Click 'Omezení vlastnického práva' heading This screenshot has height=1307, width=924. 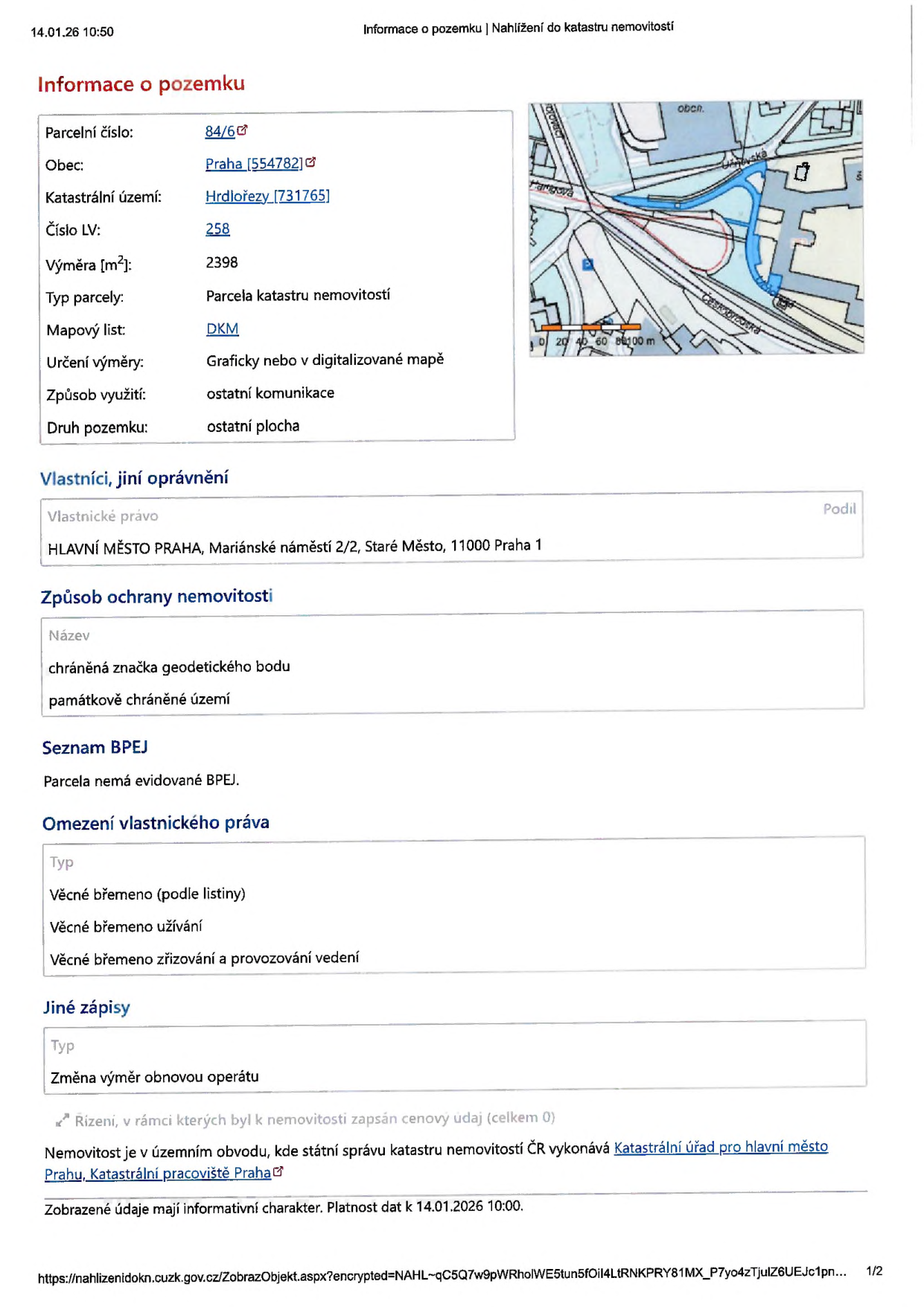[156, 823]
